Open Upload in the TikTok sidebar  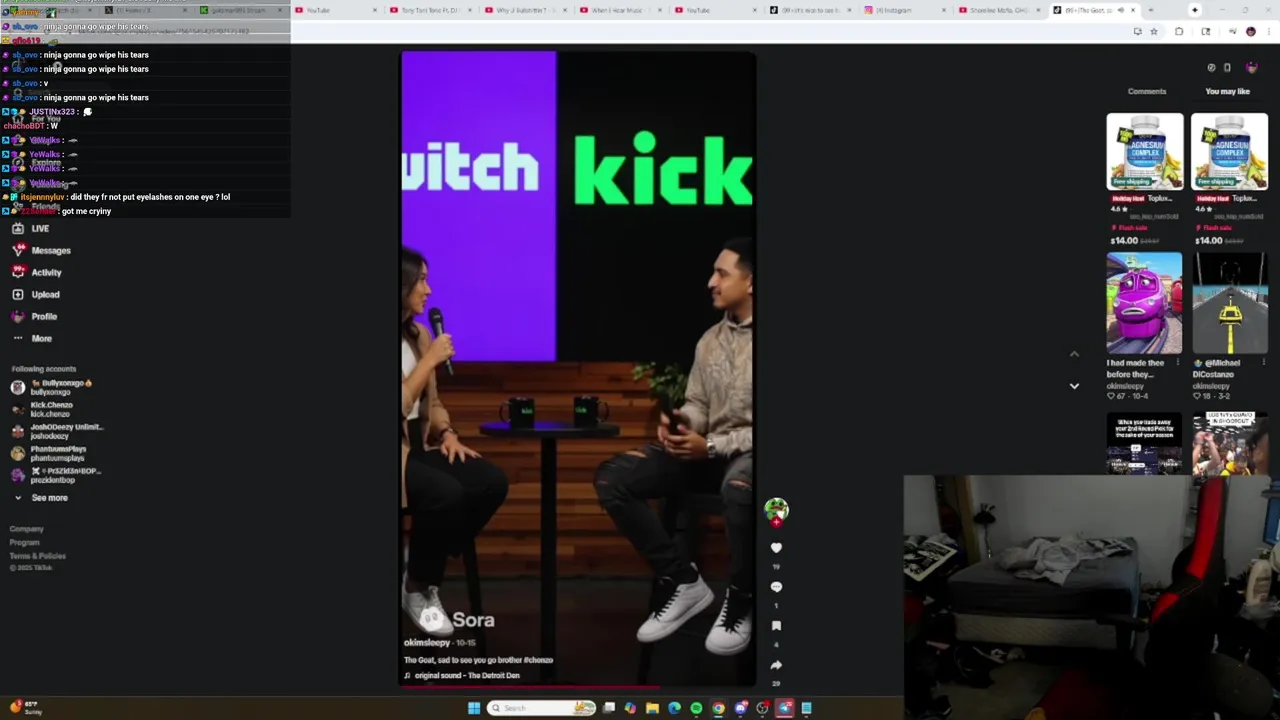pyautogui.click(x=36, y=294)
